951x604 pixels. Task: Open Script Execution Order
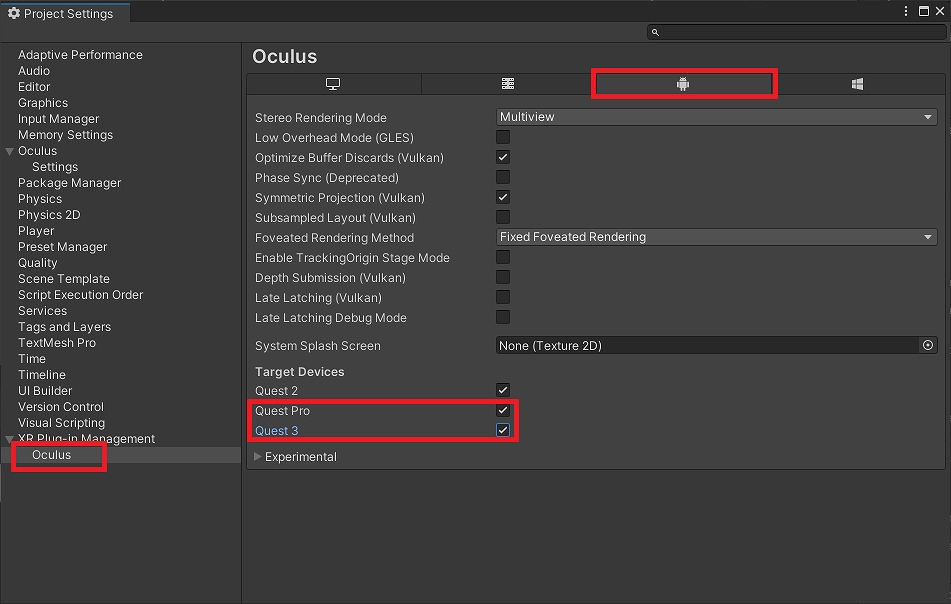[81, 295]
